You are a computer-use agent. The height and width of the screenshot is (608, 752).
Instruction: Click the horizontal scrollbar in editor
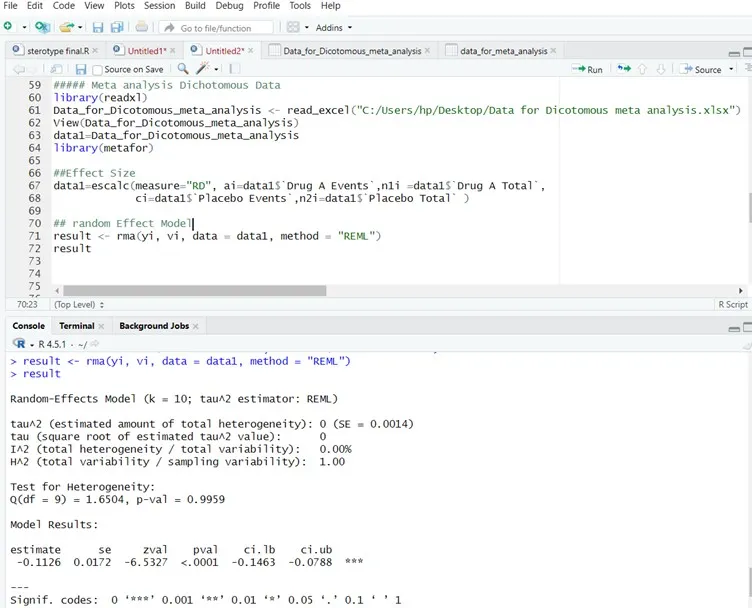coord(195,291)
